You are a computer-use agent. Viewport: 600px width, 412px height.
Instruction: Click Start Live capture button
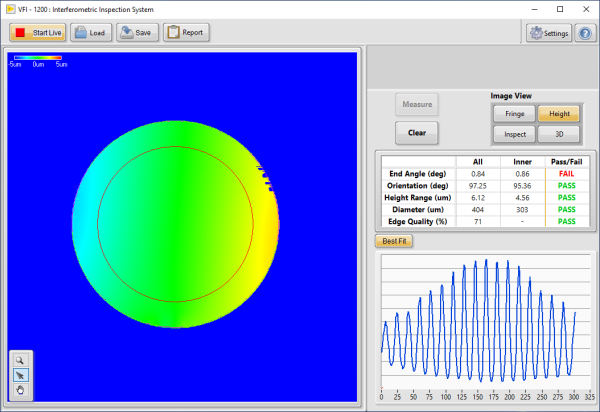38,32
